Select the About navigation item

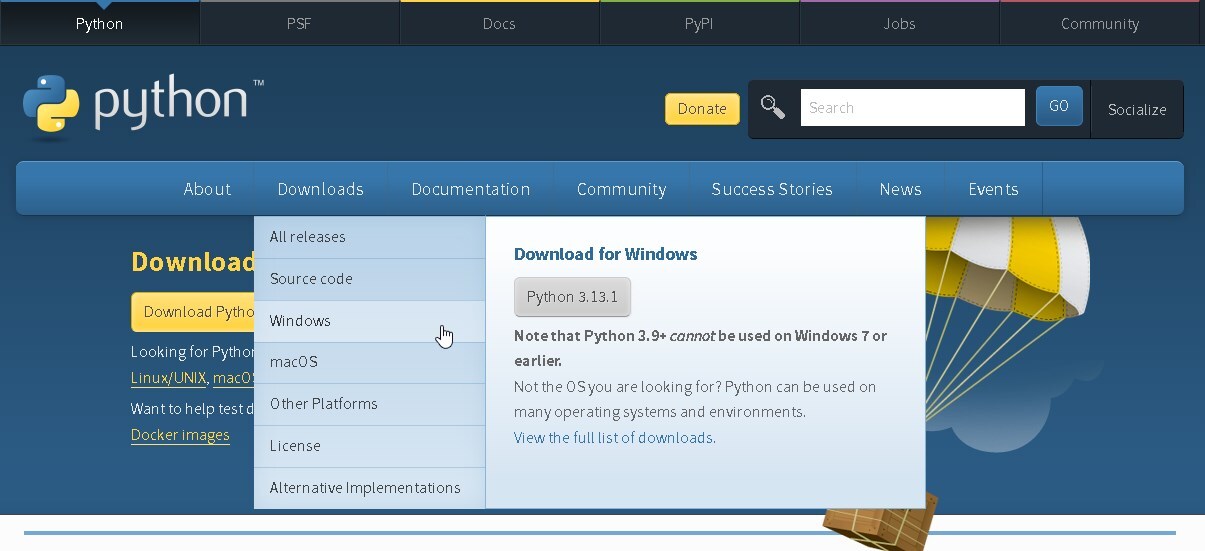(x=207, y=189)
